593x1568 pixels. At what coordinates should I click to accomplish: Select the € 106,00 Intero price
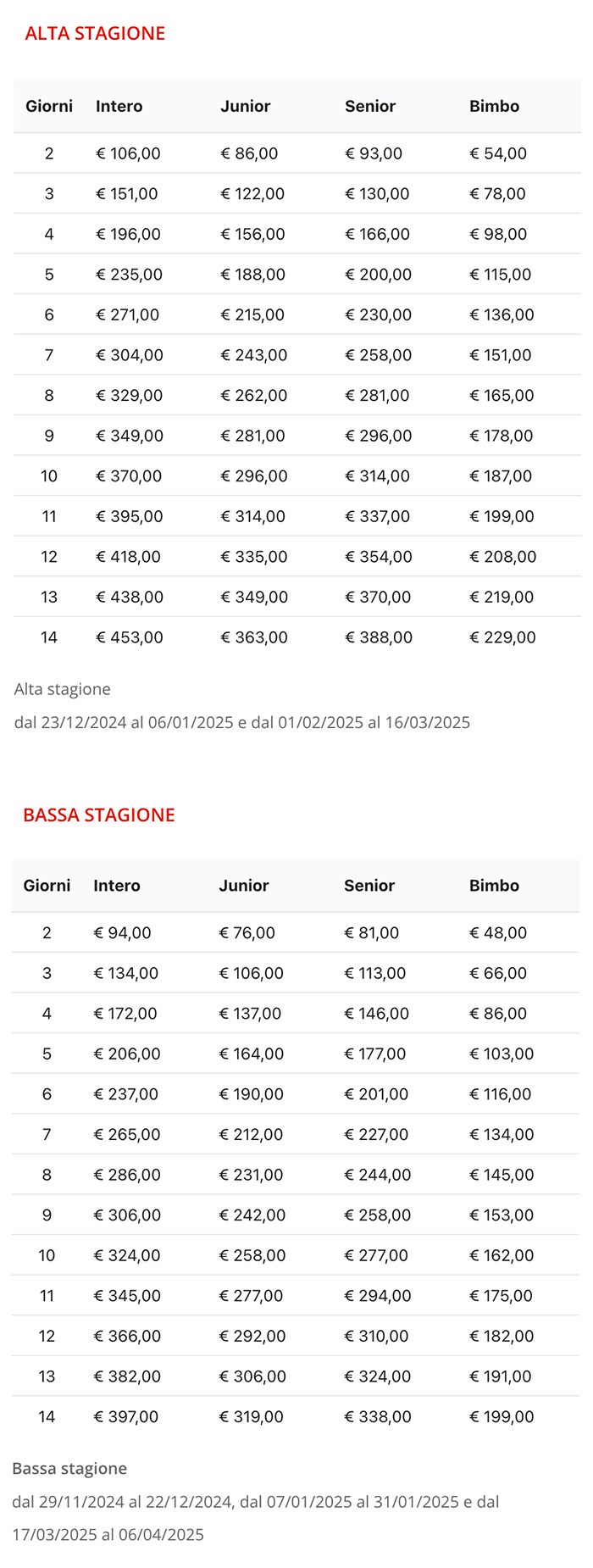click(128, 153)
